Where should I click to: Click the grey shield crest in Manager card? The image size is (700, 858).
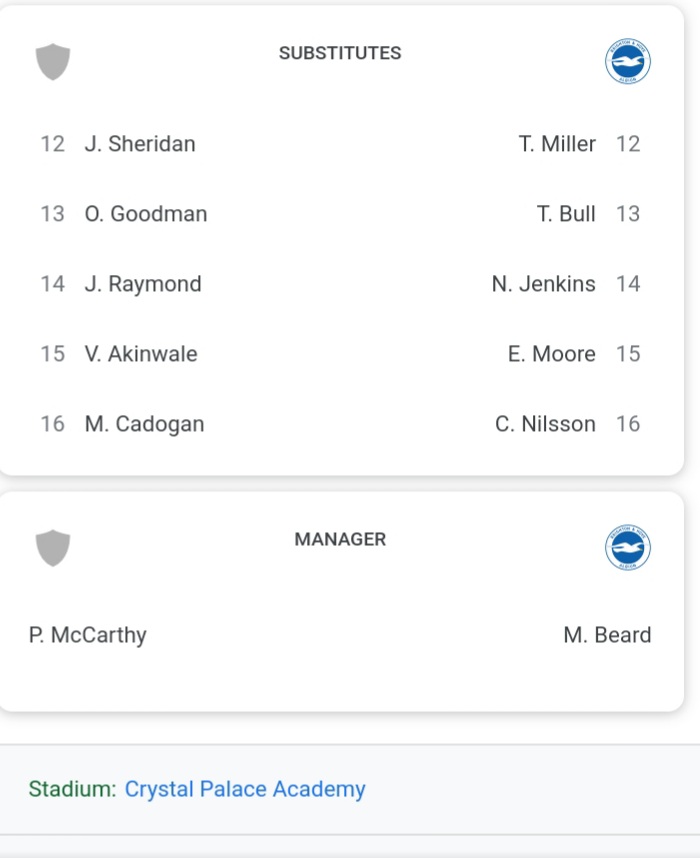point(53,548)
